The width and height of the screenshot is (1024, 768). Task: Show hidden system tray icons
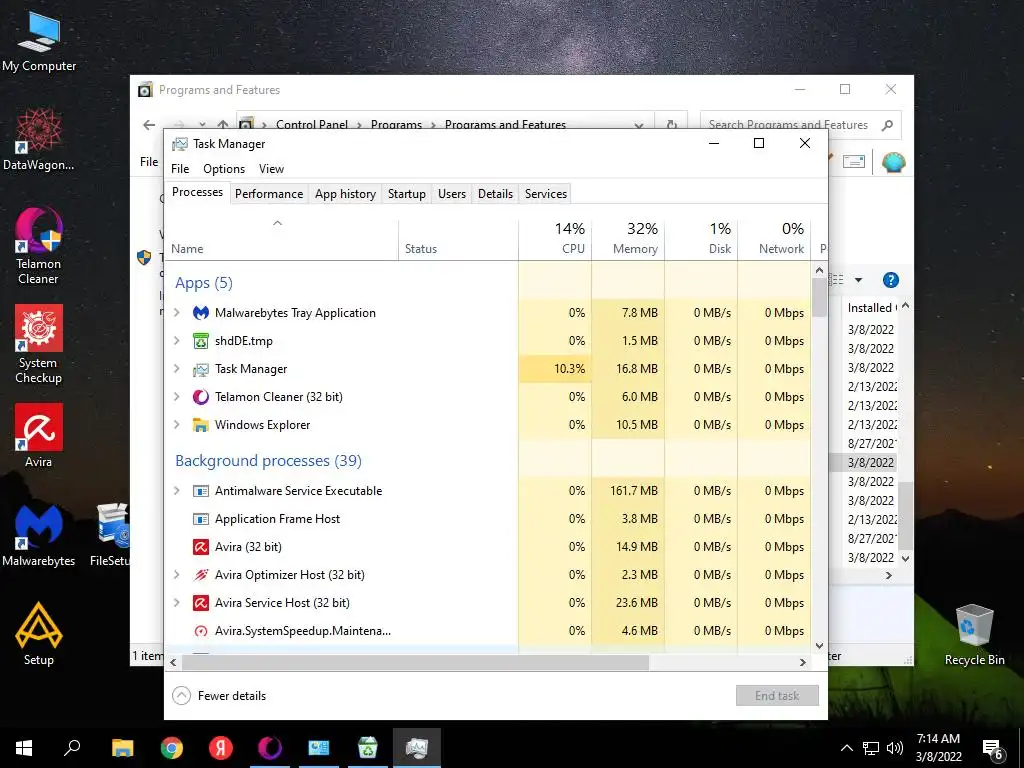point(846,748)
